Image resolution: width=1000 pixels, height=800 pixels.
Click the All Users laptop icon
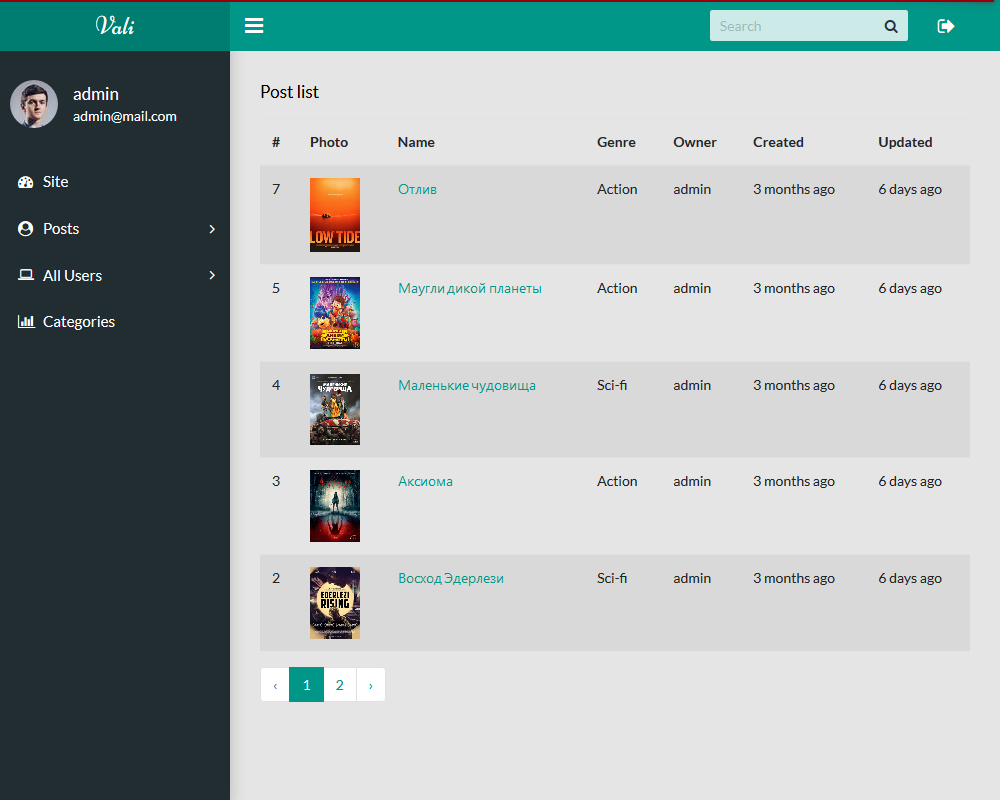pos(26,275)
